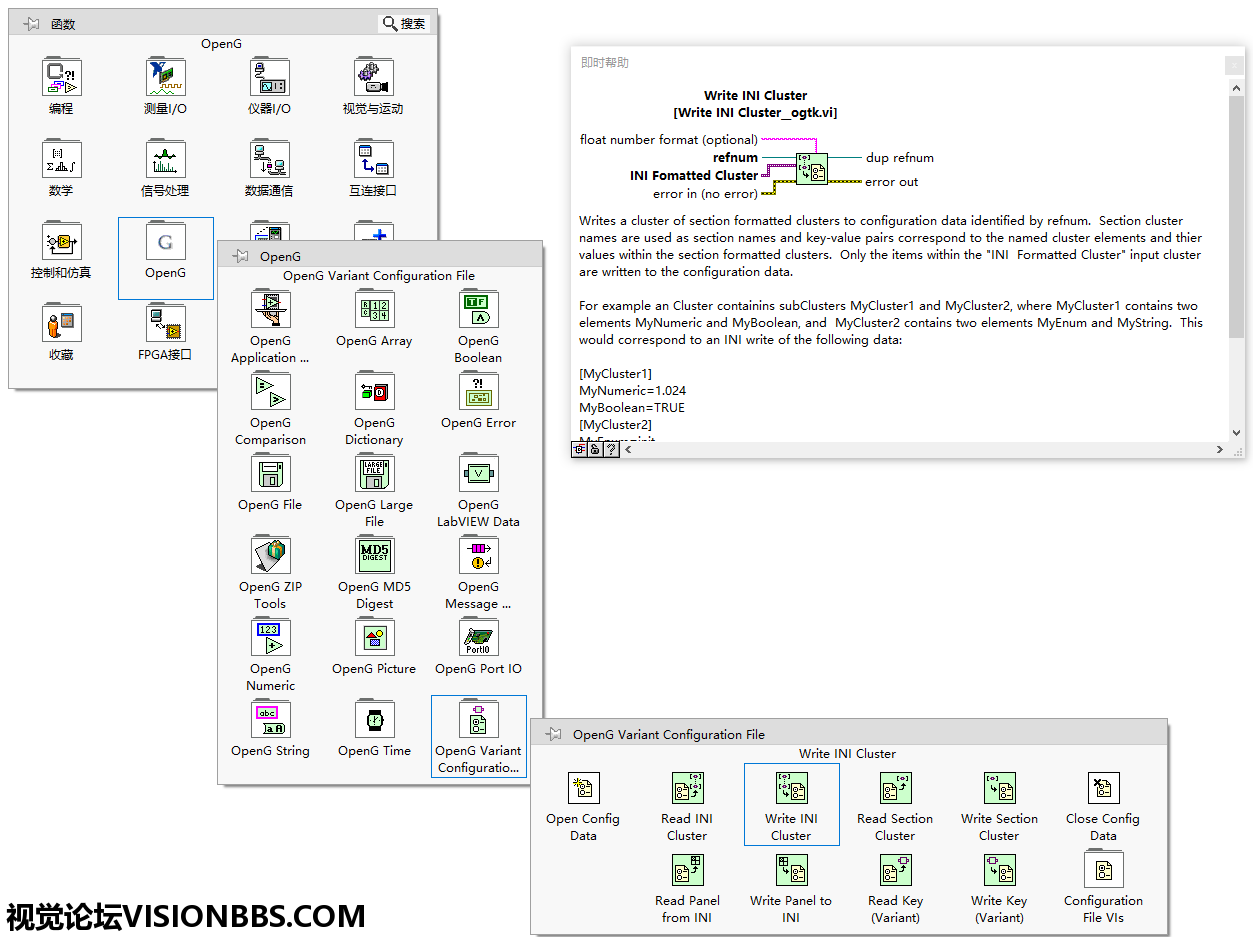Click the help window scroll-down arrow
Image resolution: width=1253 pixels, height=937 pixels.
click(1236, 433)
